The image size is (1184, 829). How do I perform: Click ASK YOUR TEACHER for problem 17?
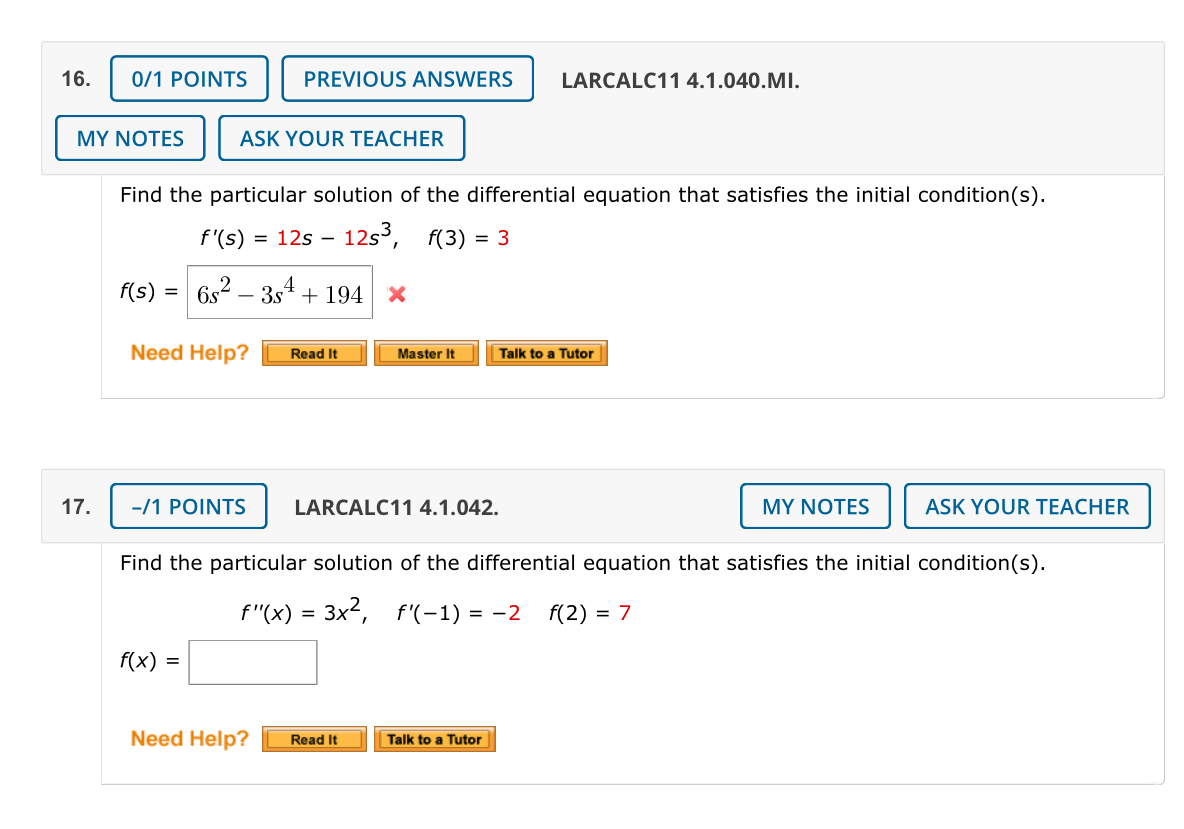(x=1027, y=506)
